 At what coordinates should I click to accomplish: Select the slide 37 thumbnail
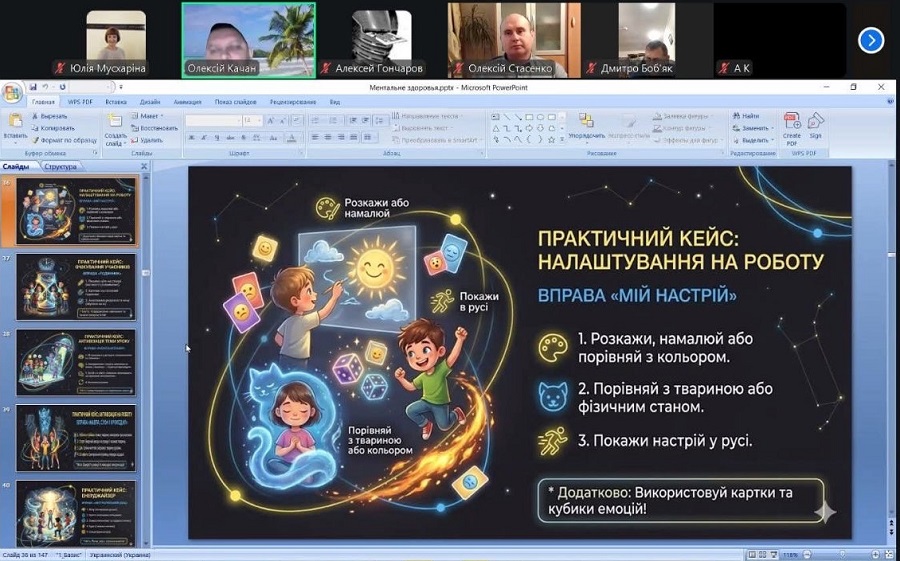76,286
